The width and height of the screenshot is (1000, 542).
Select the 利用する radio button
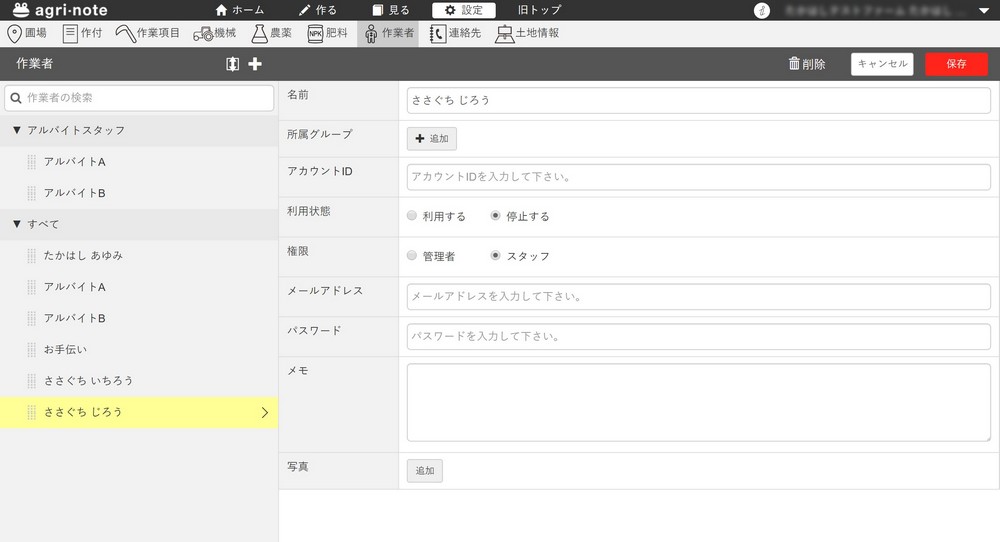point(412,216)
